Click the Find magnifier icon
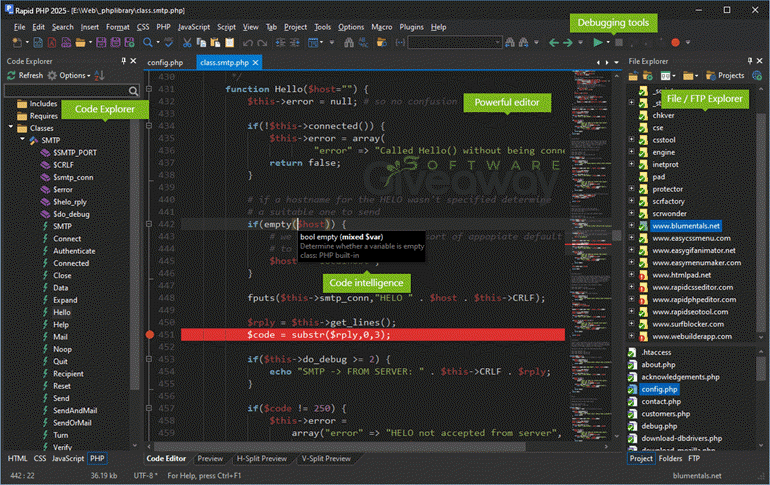The height and width of the screenshot is (485, 770). pyautogui.click(x=147, y=43)
